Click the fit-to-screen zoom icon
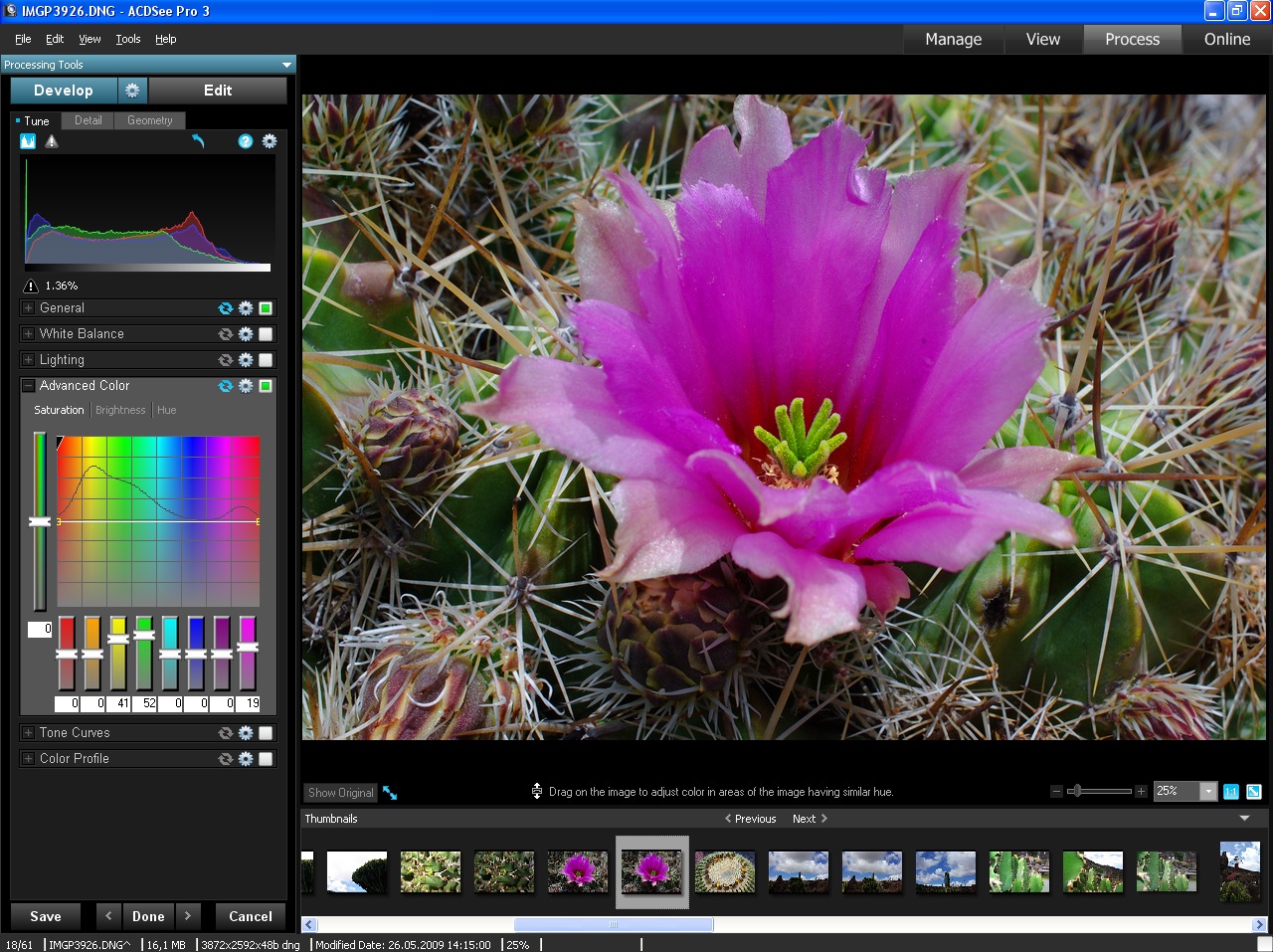This screenshot has height=952, width=1273. (x=1253, y=791)
